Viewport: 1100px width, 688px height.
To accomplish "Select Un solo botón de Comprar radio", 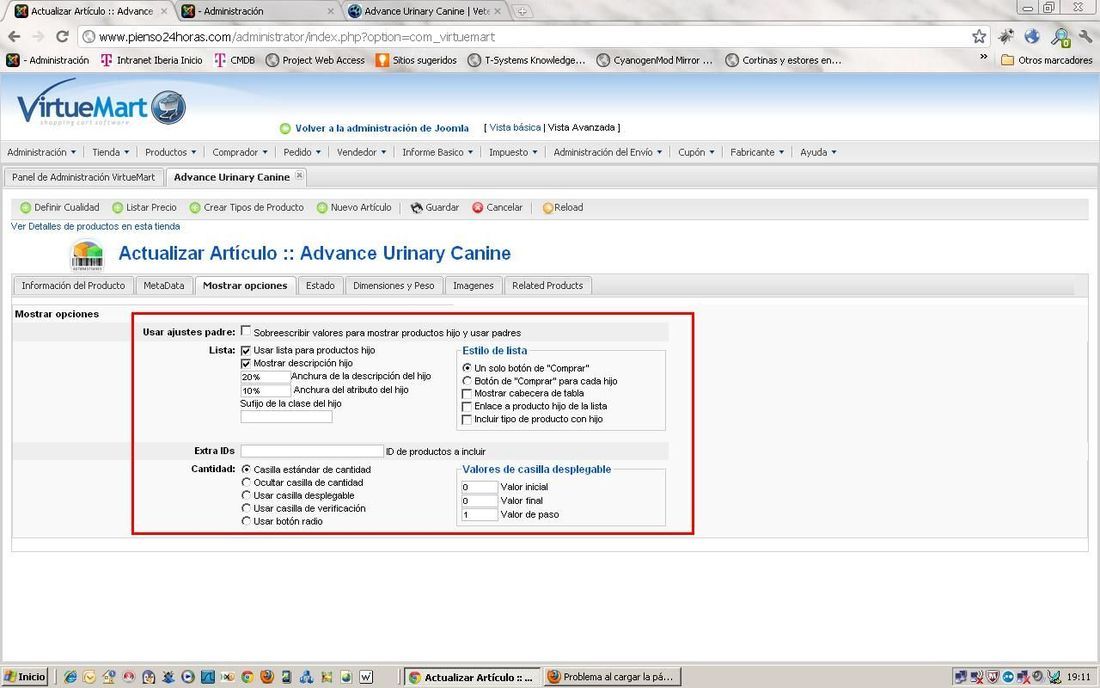I will pyautogui.click(x=467, y=367).
